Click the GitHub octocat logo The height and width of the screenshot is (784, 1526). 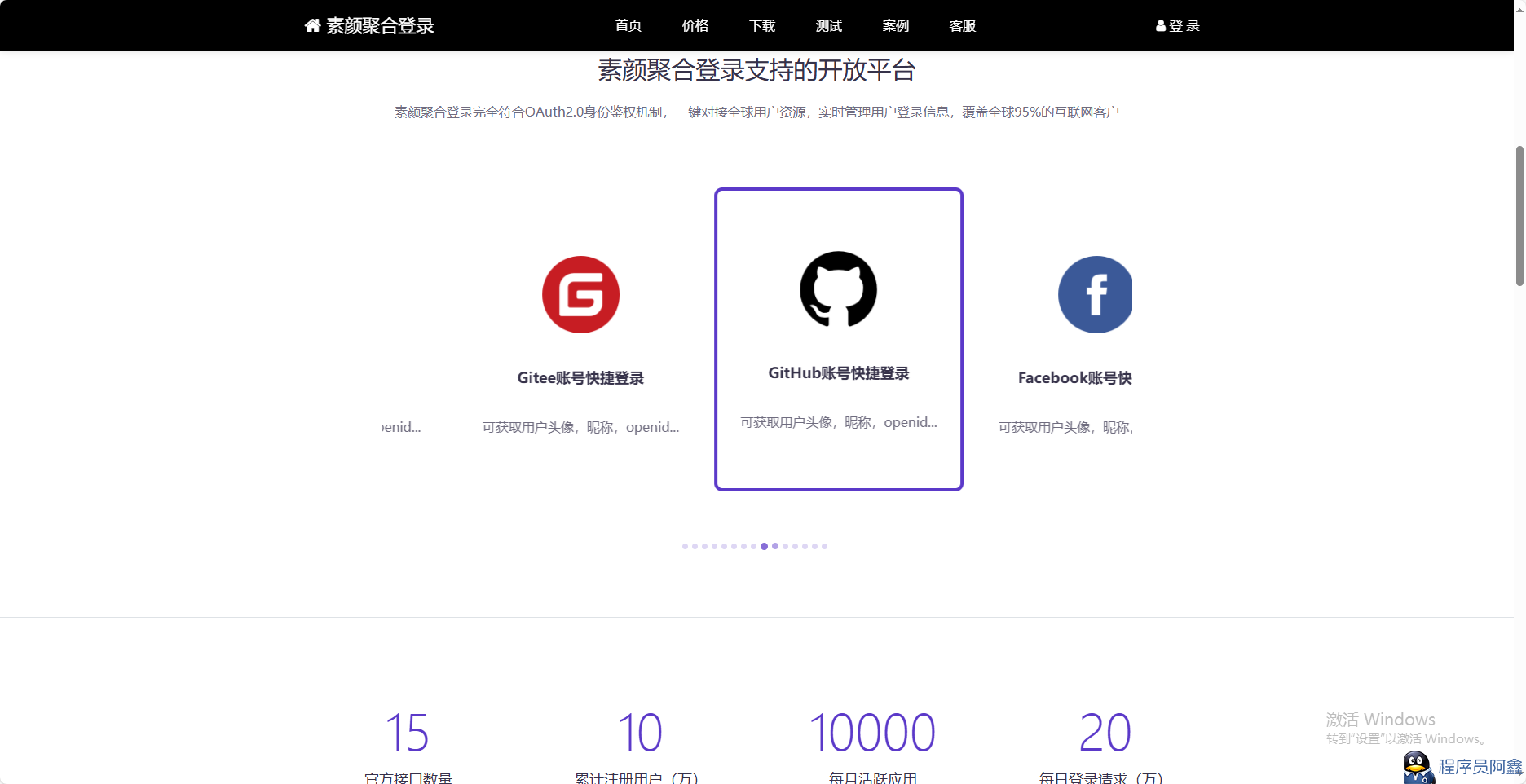[x=839, y=289]
